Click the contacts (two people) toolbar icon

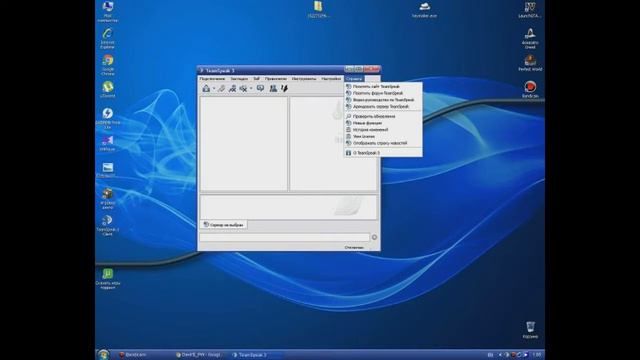[273, 88]
